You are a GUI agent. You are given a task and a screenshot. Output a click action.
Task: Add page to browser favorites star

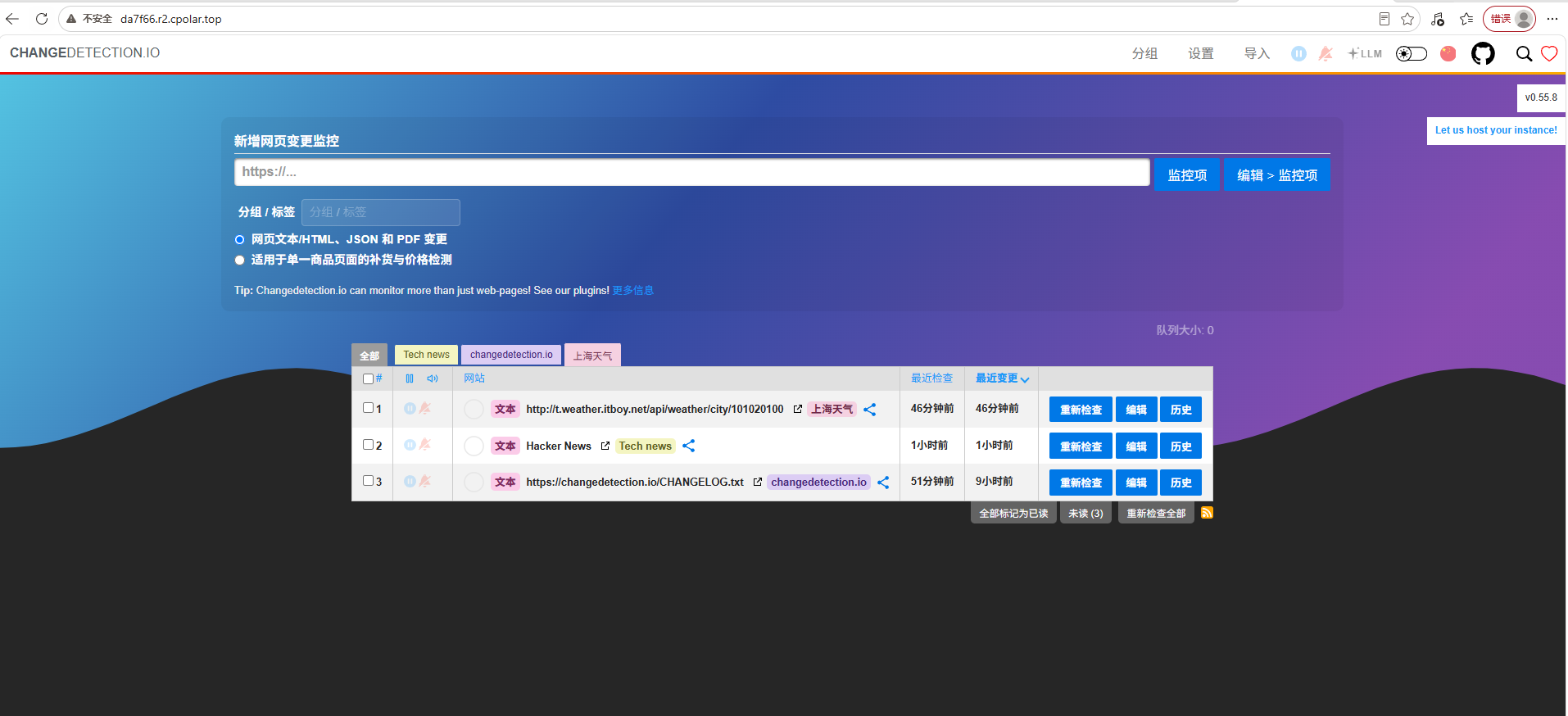1407,19
